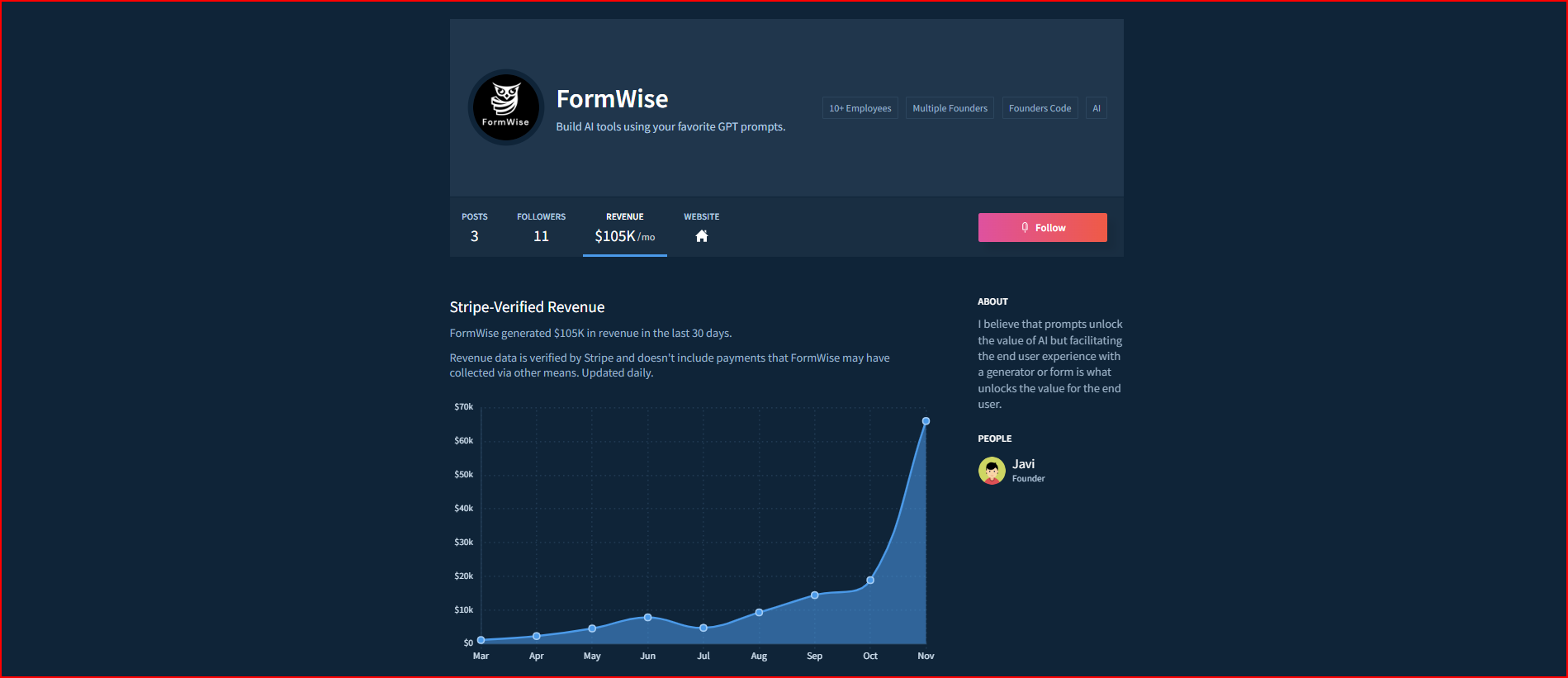Viewport: 1568px width, 678px height.
Task: Click the Aug data point on chart
Action: click(759, 613)
